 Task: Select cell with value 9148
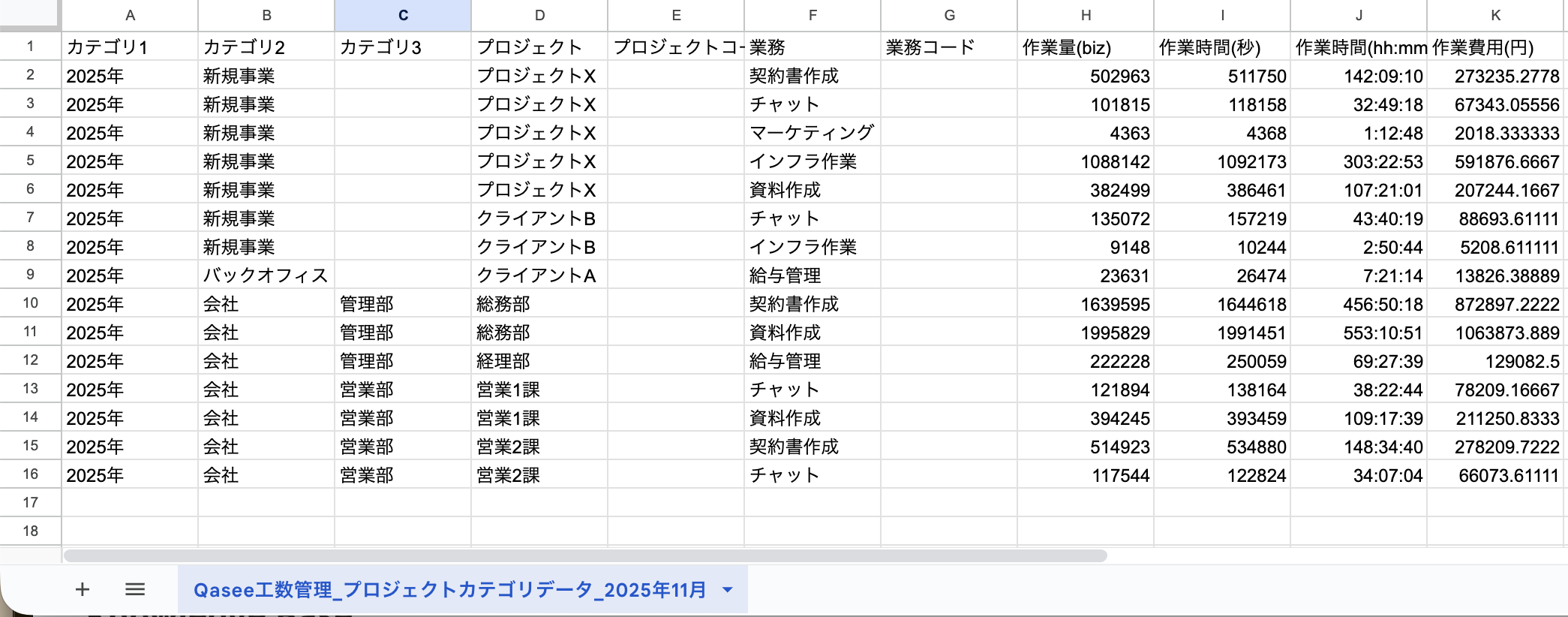point(1086,246)
